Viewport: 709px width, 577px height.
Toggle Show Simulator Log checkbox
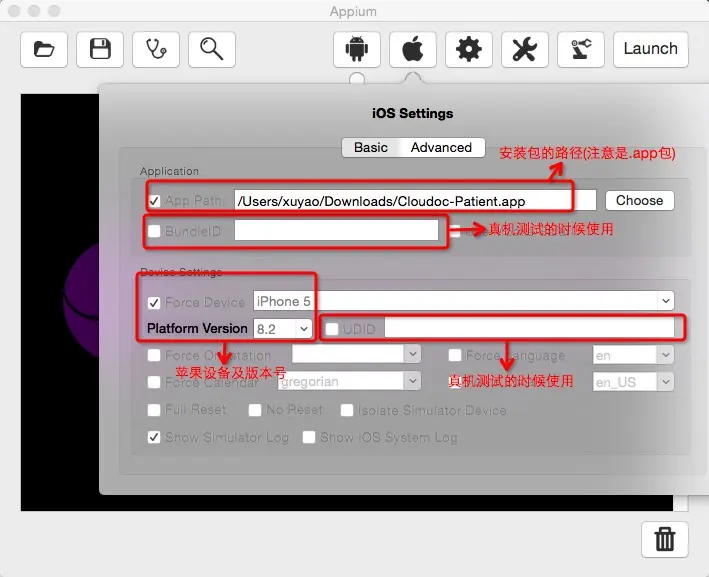(154, 437)
